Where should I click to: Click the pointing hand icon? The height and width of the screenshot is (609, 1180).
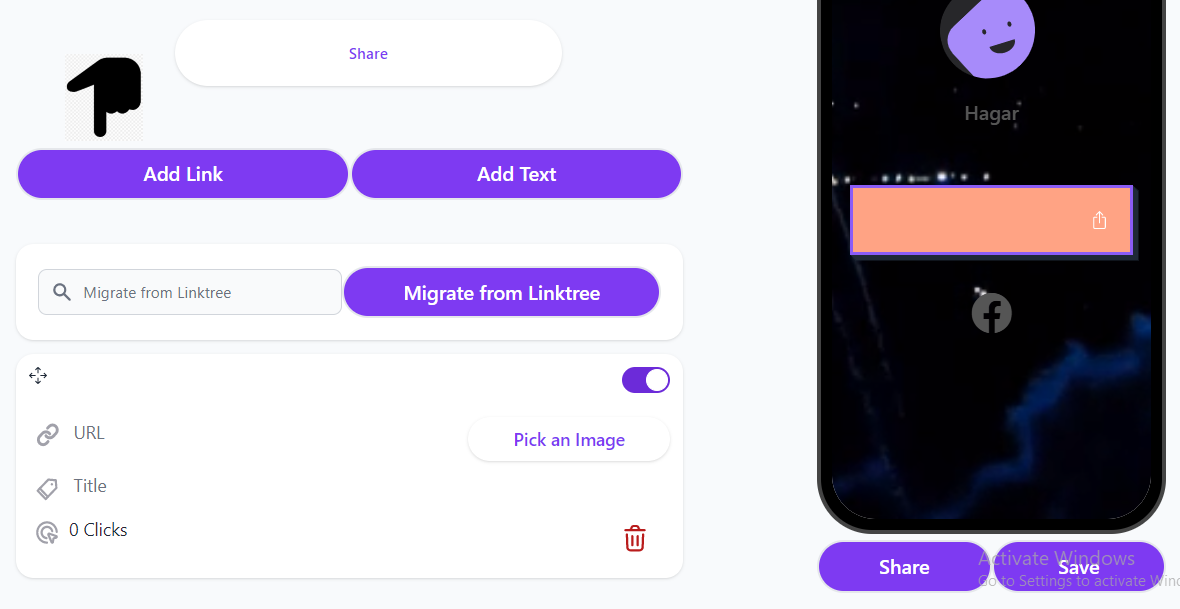104,97
